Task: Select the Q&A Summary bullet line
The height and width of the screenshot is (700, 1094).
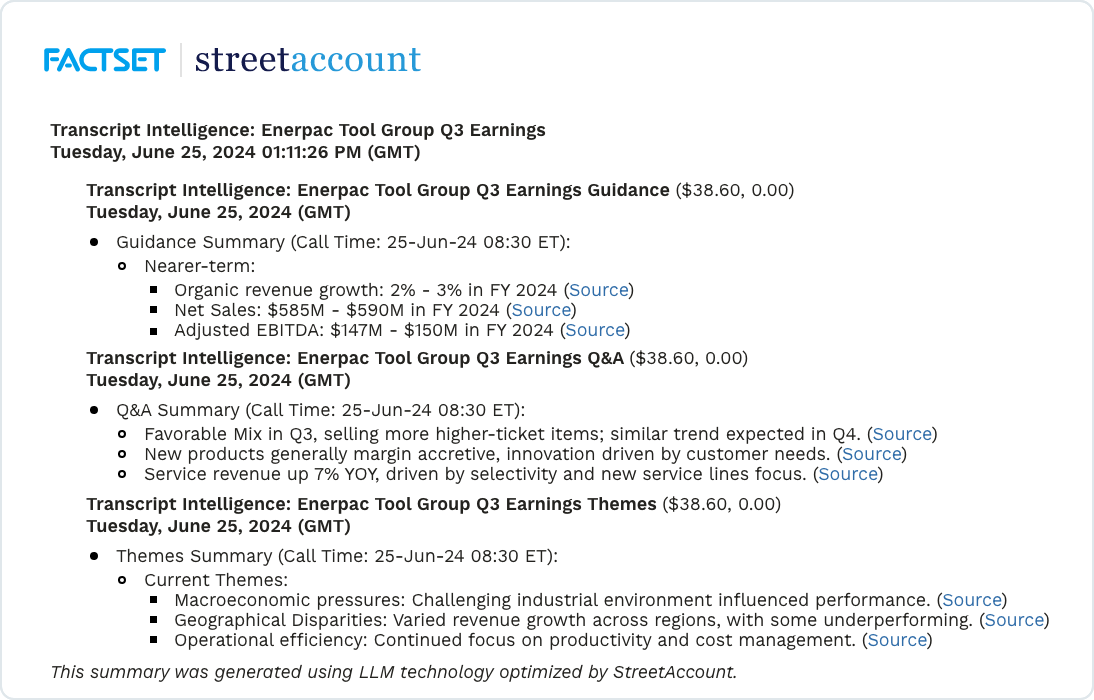Action: coord(320,410)
